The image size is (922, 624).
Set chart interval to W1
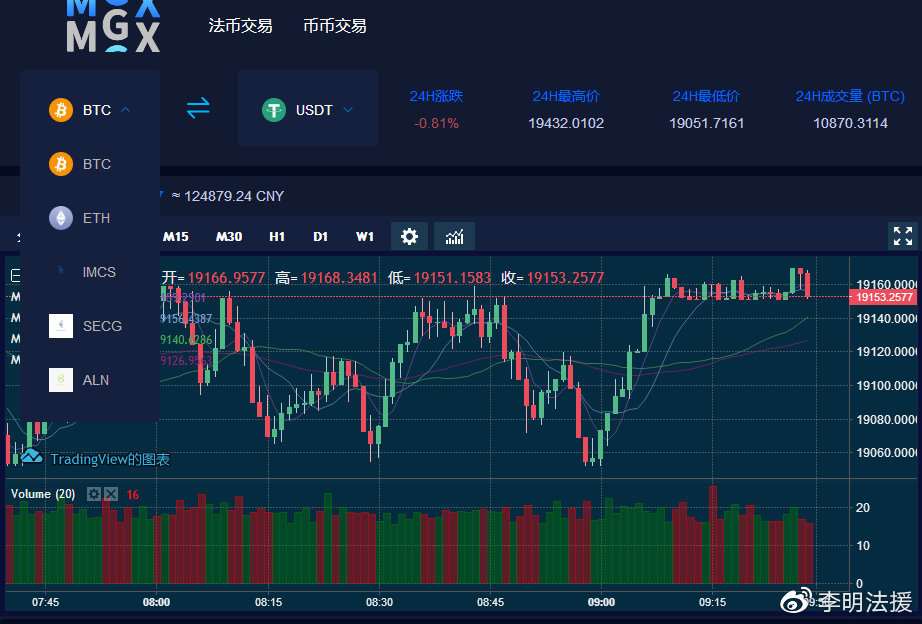pyautogui.click(x=365, y=237)
